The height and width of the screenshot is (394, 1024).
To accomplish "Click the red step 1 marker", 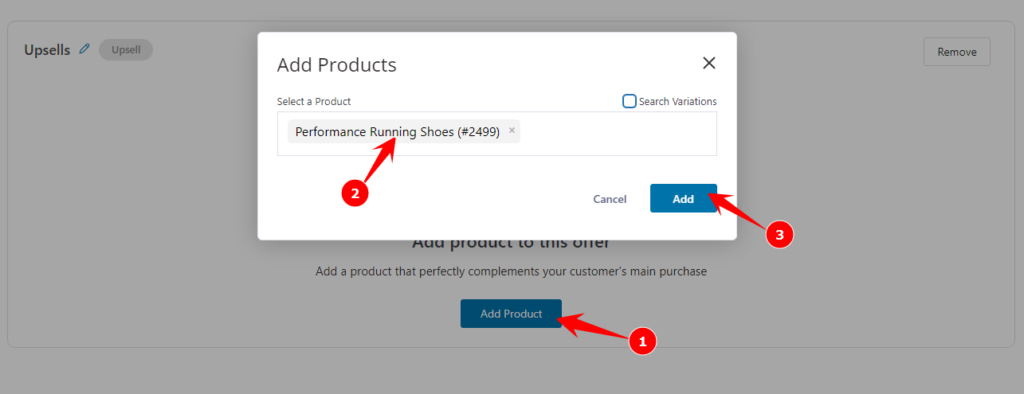I will tap(641, 340).
